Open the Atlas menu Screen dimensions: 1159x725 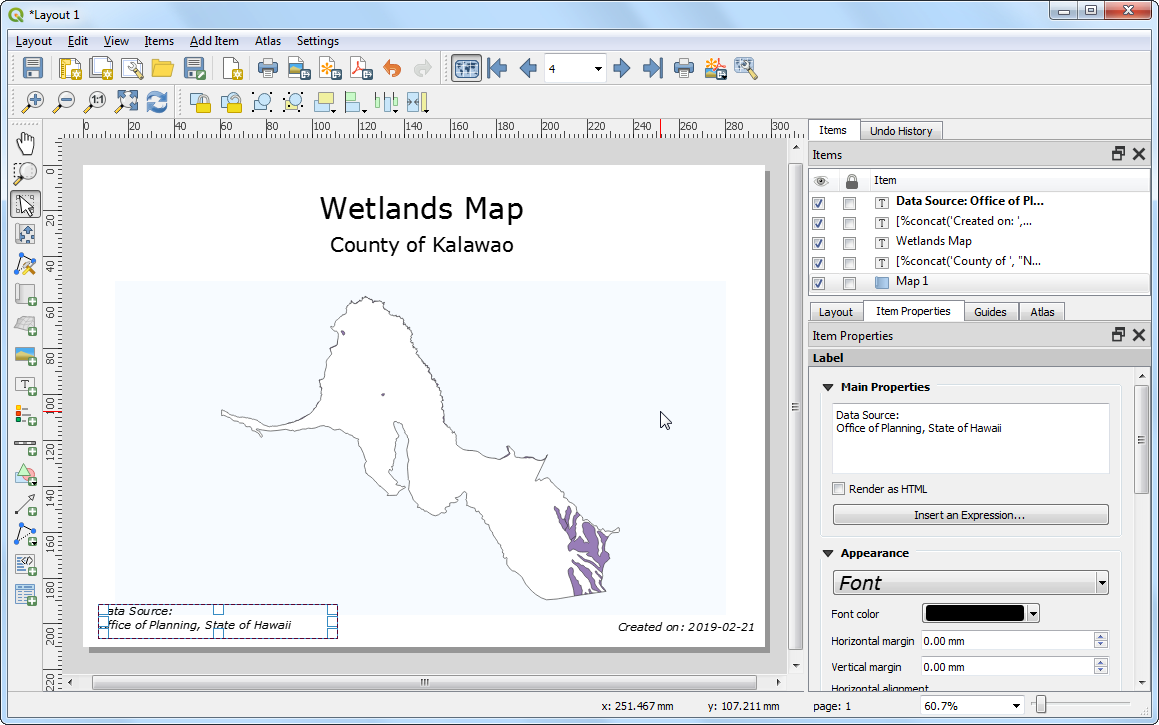tap(267, 41)
